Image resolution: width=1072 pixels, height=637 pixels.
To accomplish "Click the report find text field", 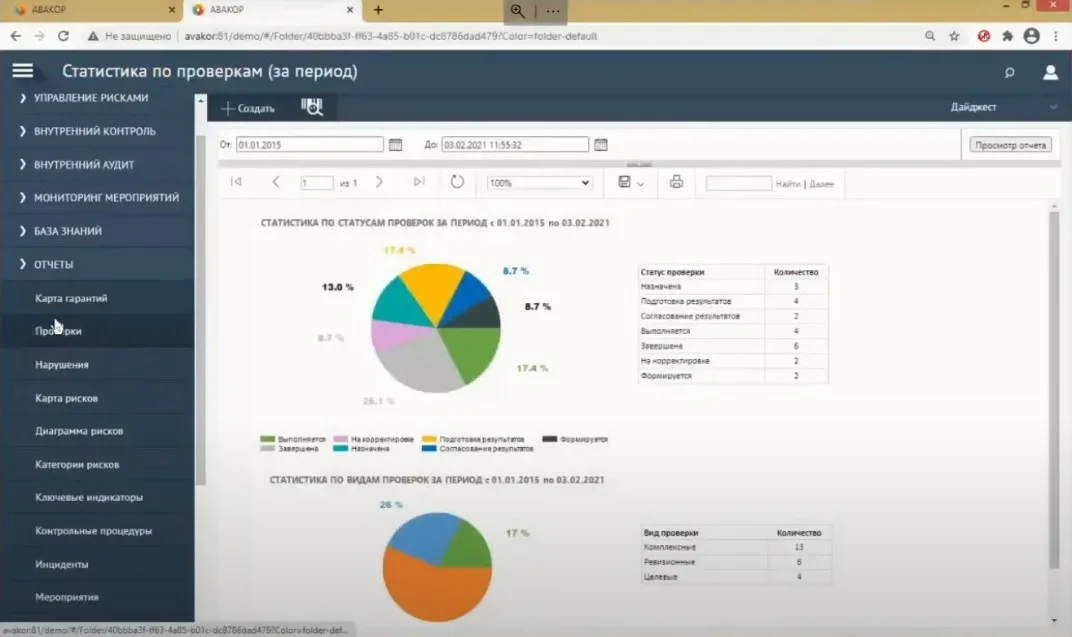I will [738, 183].
